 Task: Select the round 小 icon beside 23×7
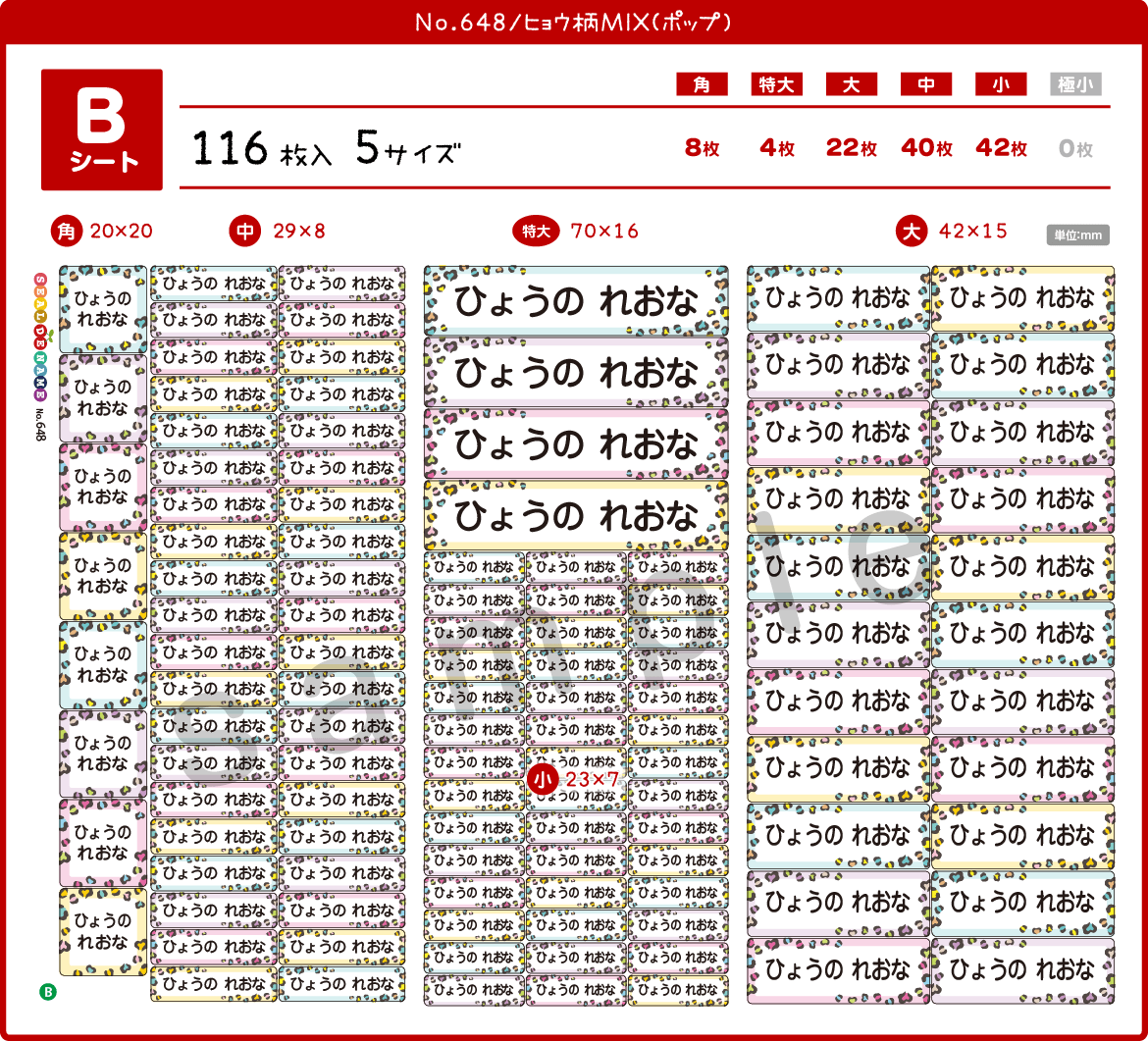[x=543, y=780]
